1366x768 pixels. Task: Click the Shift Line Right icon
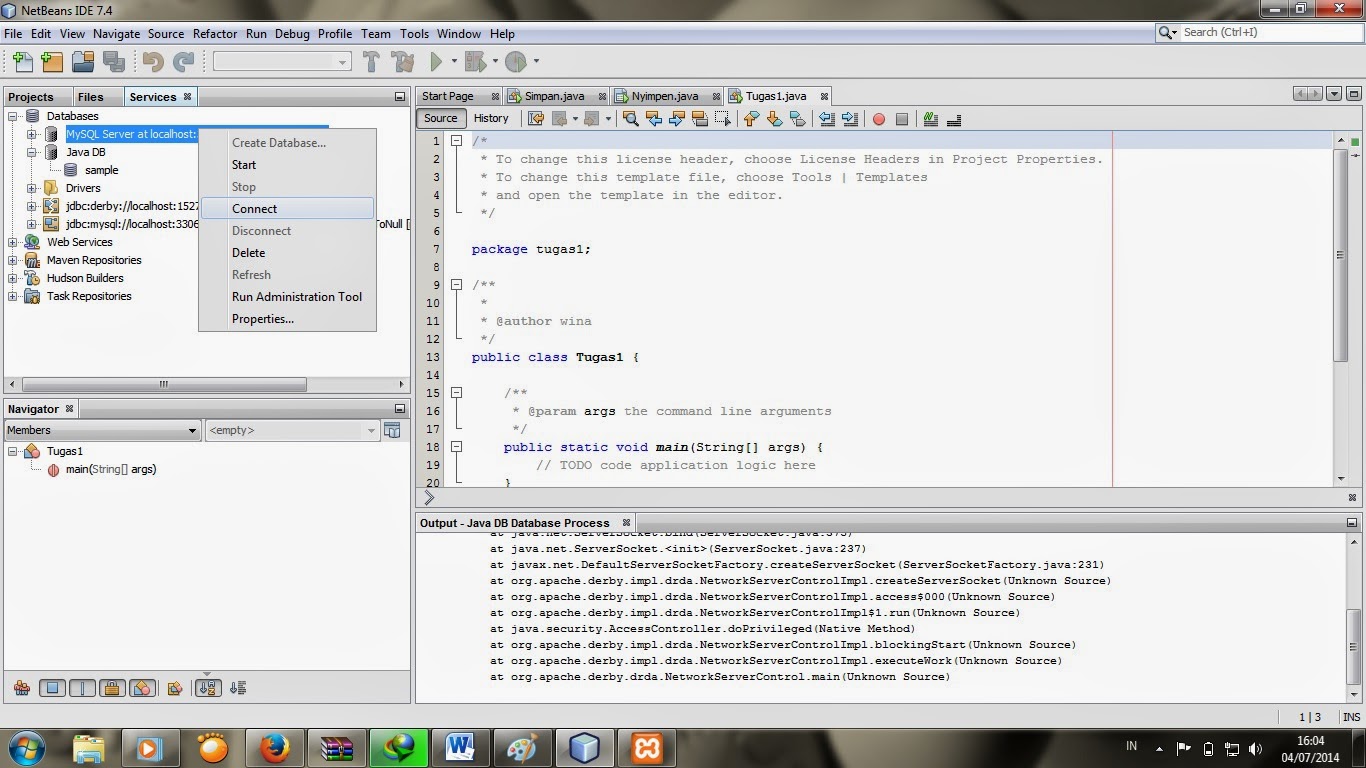[x=850, y=119]
